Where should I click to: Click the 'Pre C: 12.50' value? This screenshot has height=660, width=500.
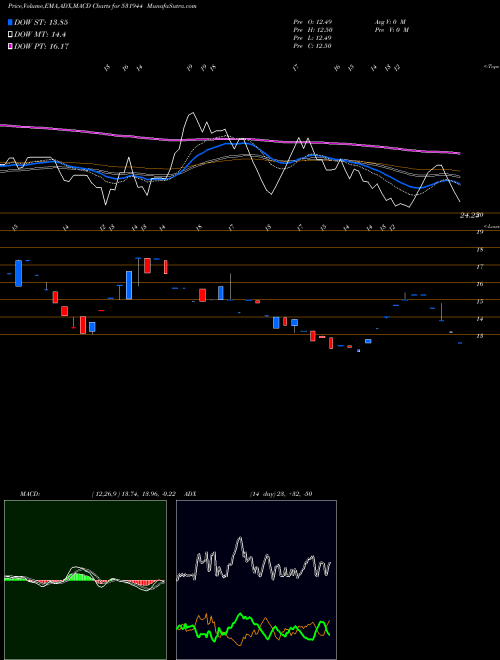(313, 46)
